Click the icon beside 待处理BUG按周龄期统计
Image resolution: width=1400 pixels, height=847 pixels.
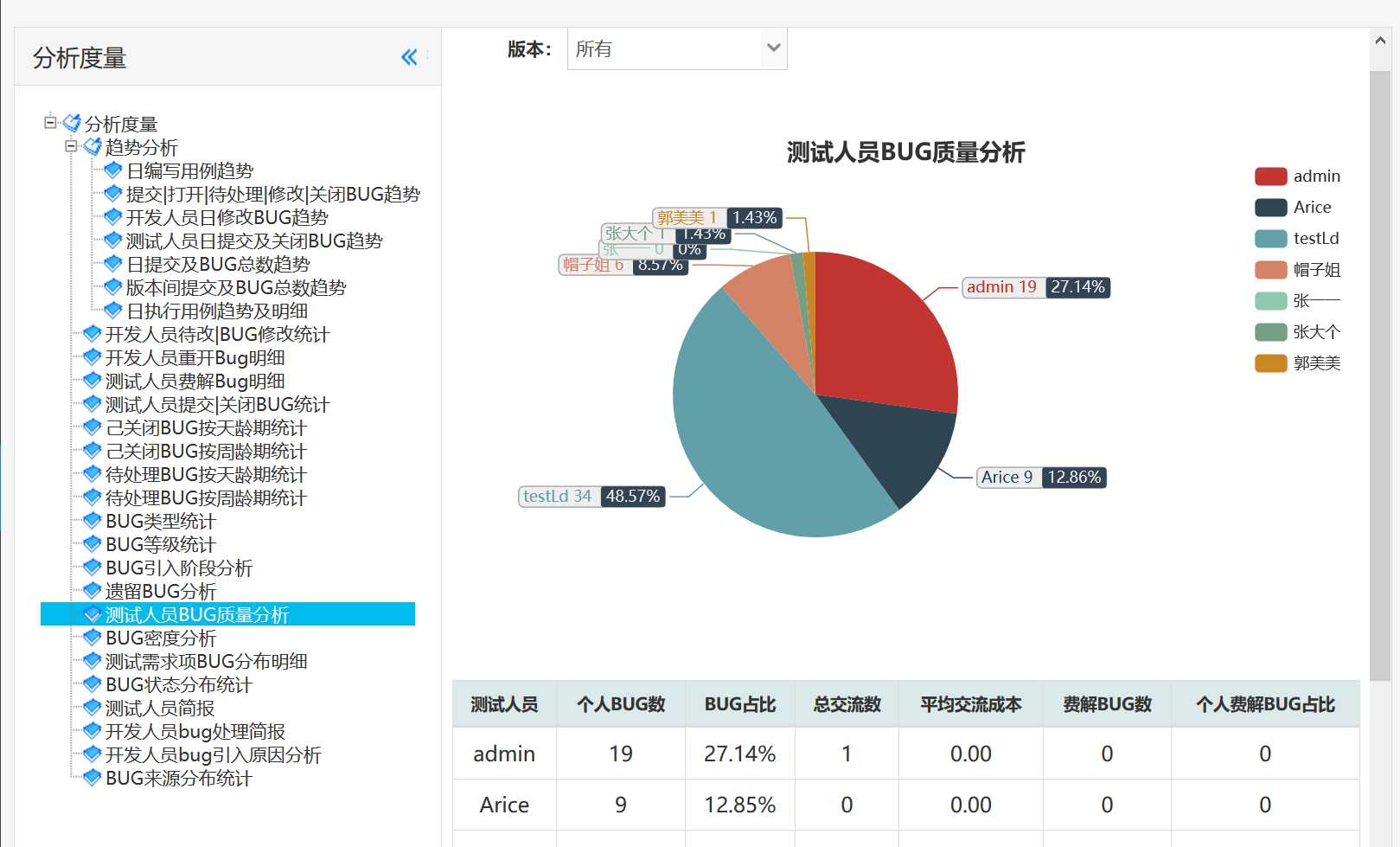pyautogui.click(x=92, y=497)
